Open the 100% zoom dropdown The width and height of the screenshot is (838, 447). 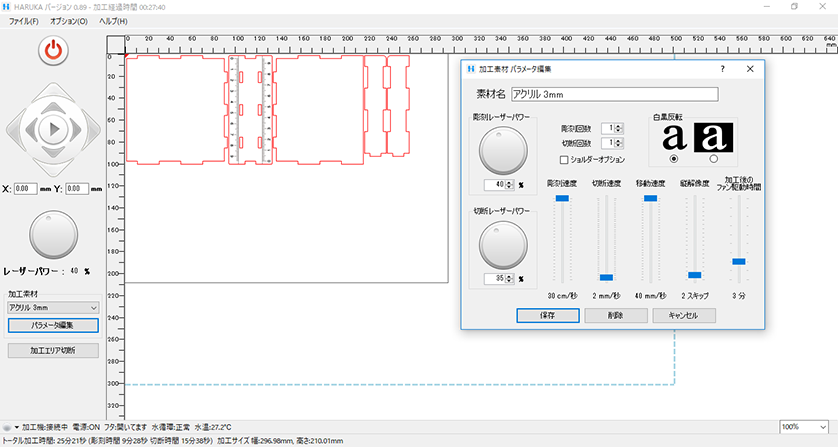click(803, 427)
